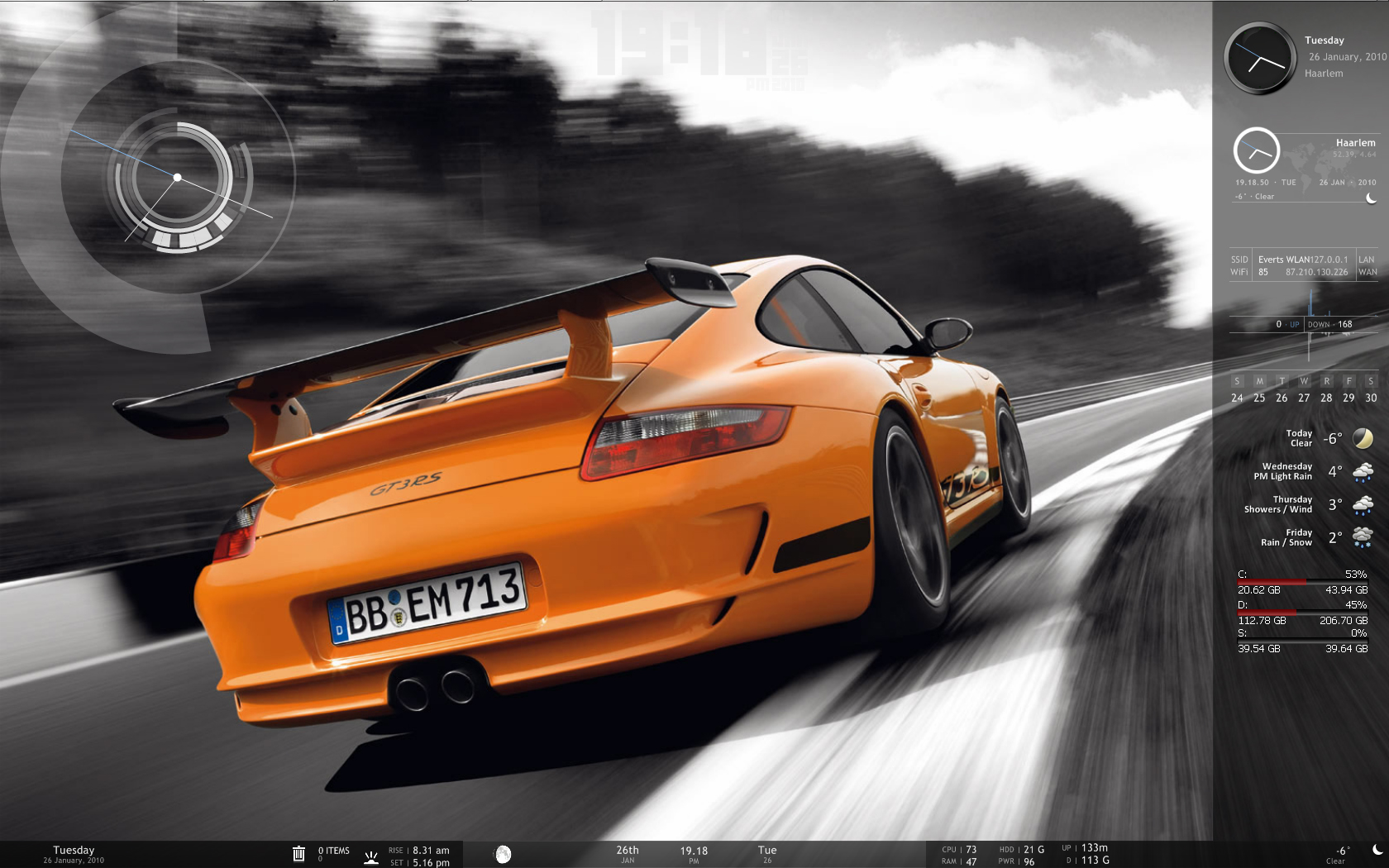Click the "206.70 GB" D: drive size

point(1344,620)
